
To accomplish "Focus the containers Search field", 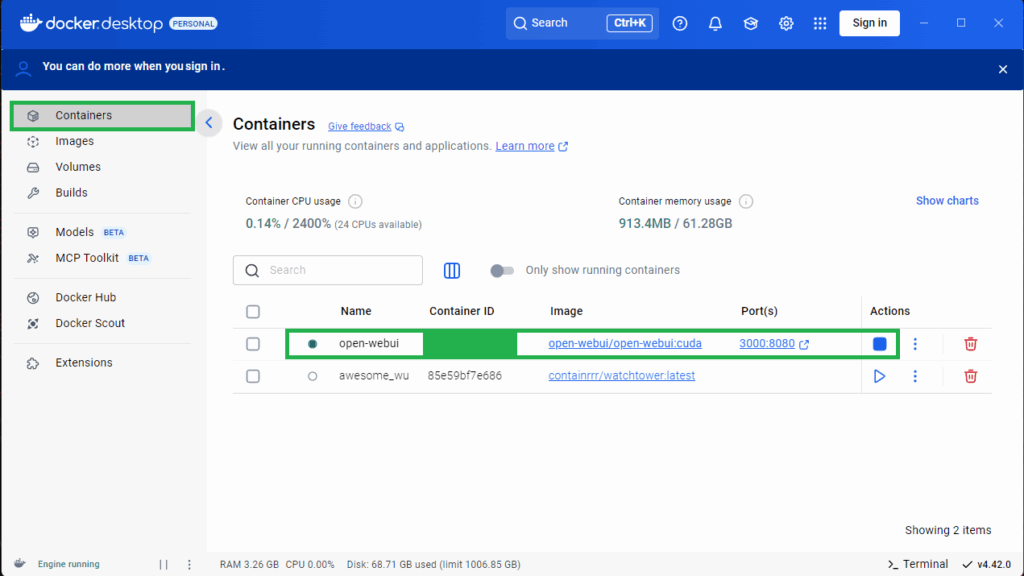I will pyautogui.click(x=328, y=270).
